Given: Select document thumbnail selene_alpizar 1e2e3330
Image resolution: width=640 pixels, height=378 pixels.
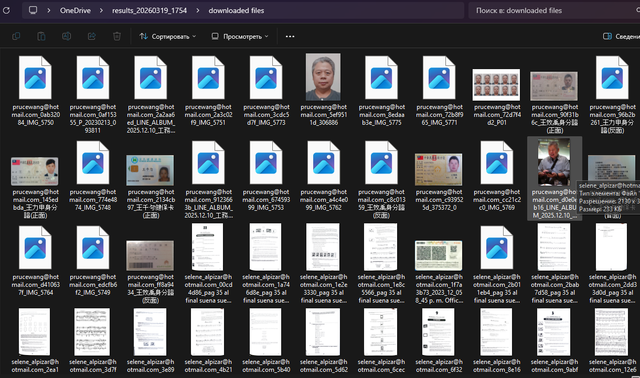Looking at the screenshot, I should click(323, 247).
